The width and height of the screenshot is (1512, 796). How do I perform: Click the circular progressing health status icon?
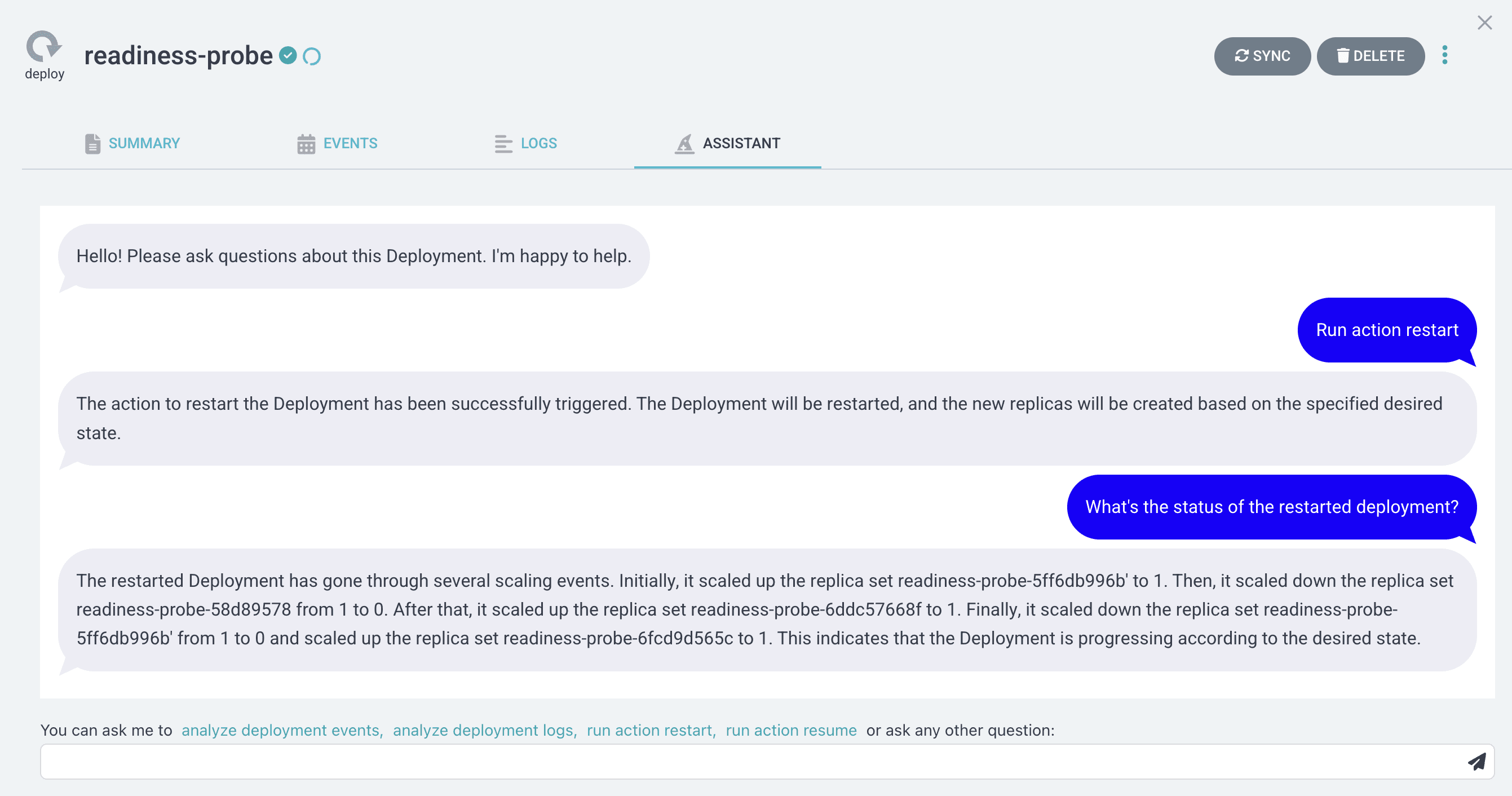coord(312,56)
